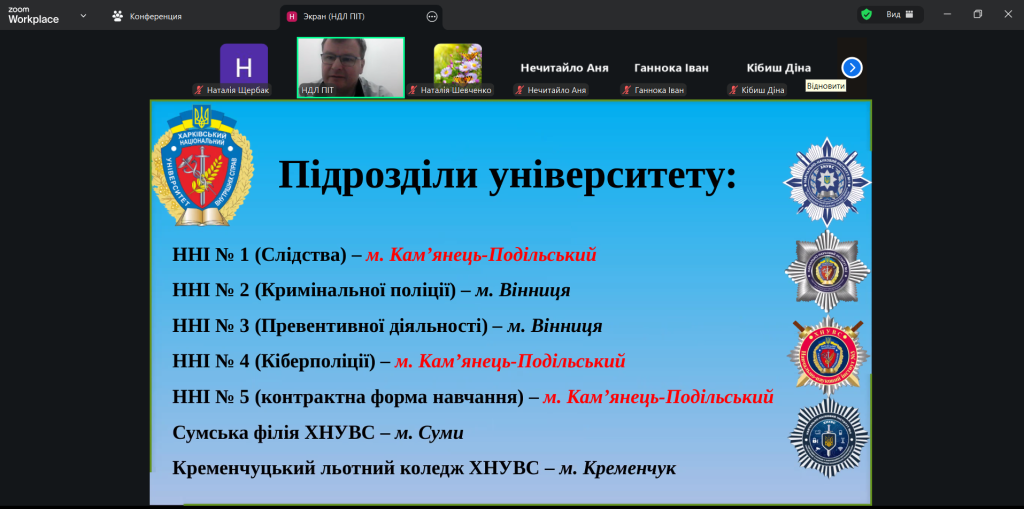This screenshot has width=1024, height=509.
Task: Select the Кібиш Діна participant tile
Action: (778, 68)
